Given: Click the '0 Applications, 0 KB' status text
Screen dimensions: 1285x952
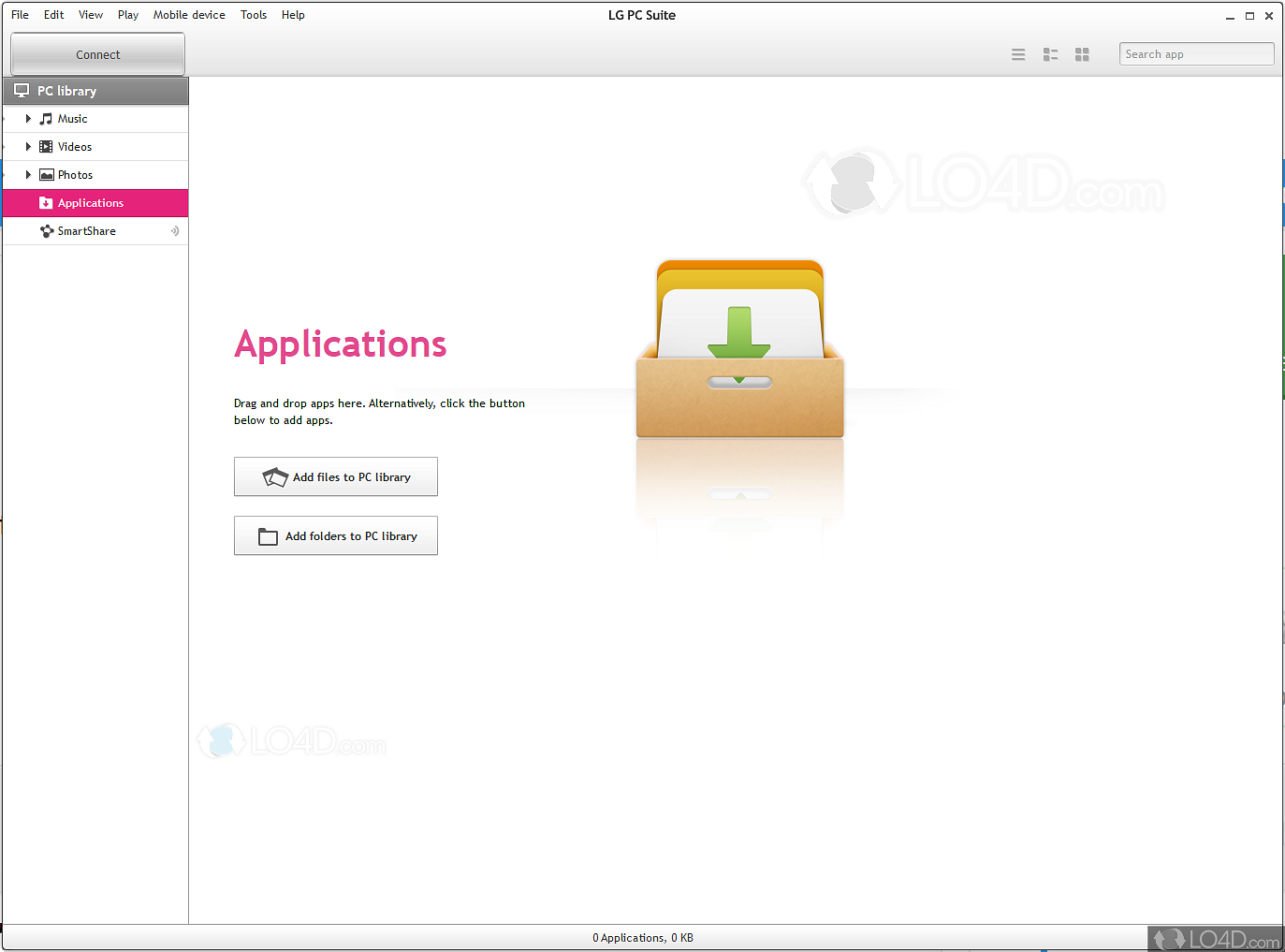Looking at the screenshot, I should pyautogui.click(x=643, y=938).
